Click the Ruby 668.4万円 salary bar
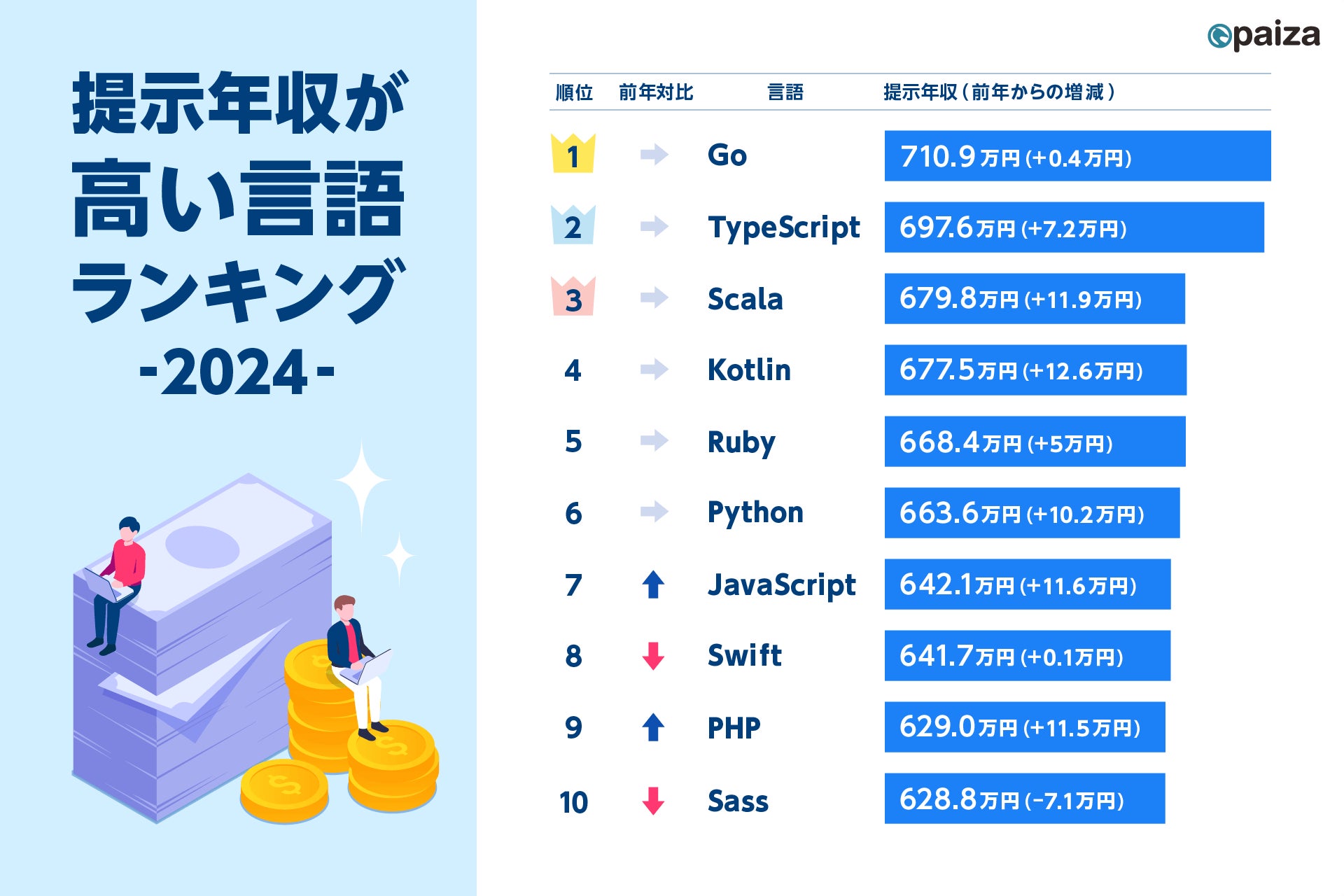This screenshot has width=1344, height=896. (1035, 442)
